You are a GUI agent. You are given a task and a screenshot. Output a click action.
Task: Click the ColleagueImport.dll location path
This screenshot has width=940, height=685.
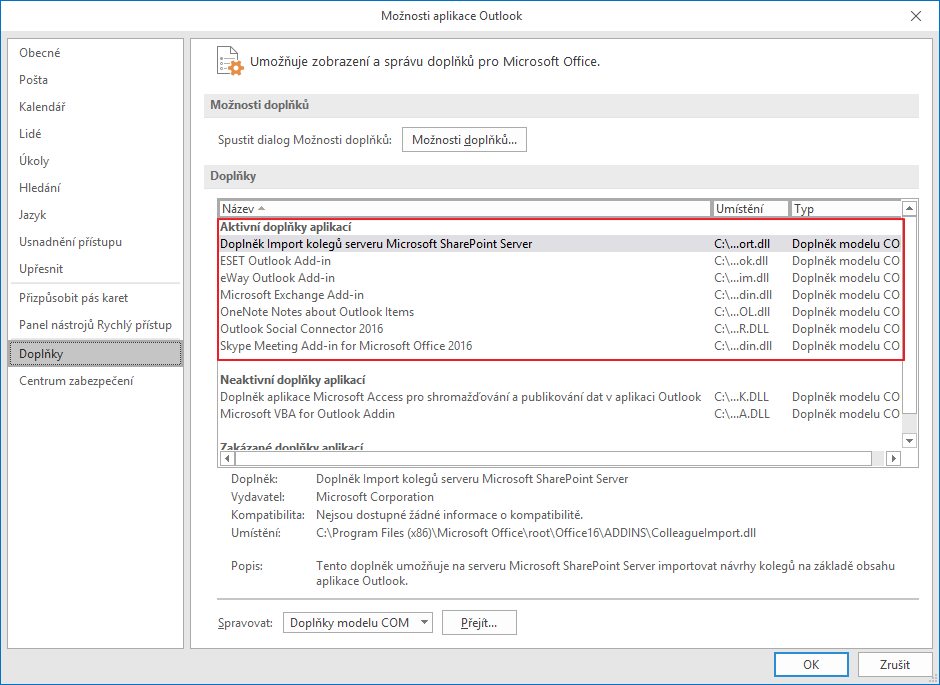point(536,533)
